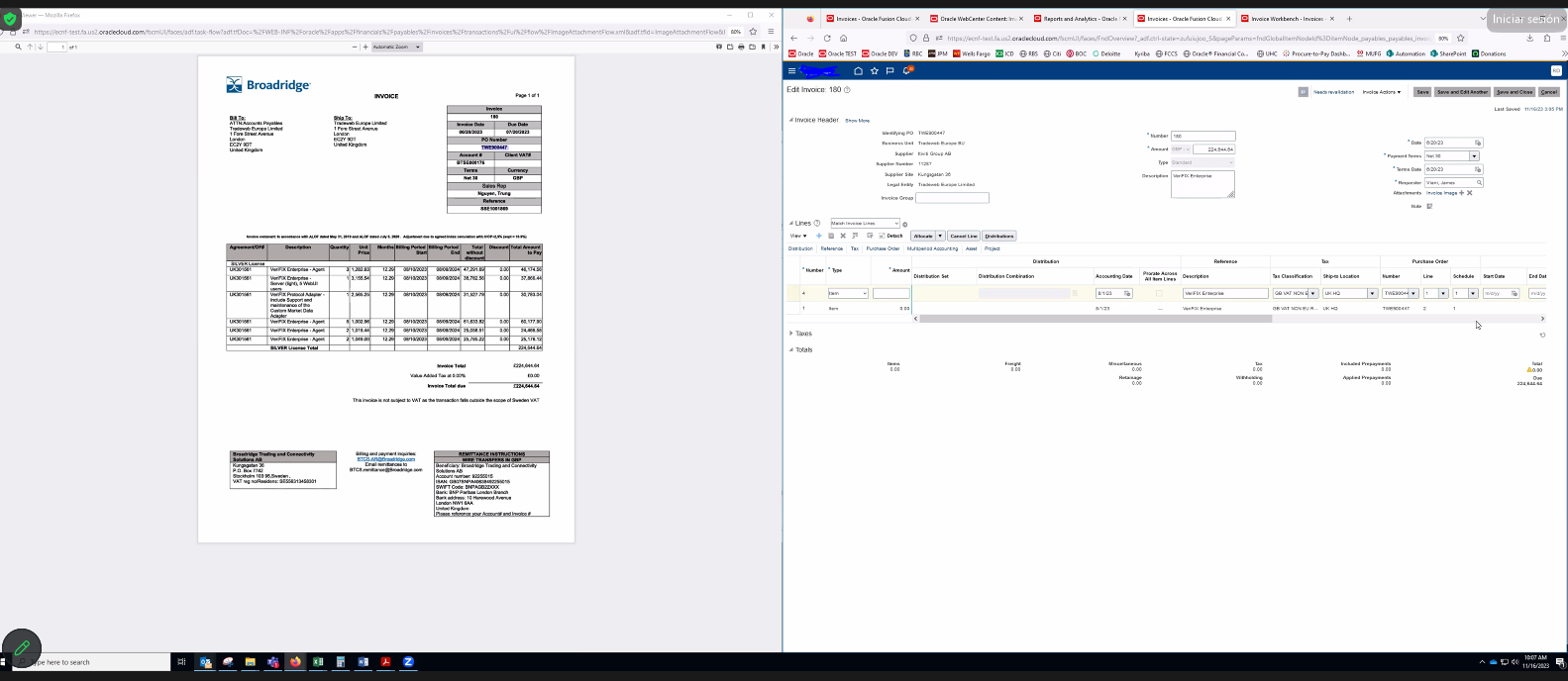Open PDF viewer search magnifier
1568x681 pixels.
18,47
